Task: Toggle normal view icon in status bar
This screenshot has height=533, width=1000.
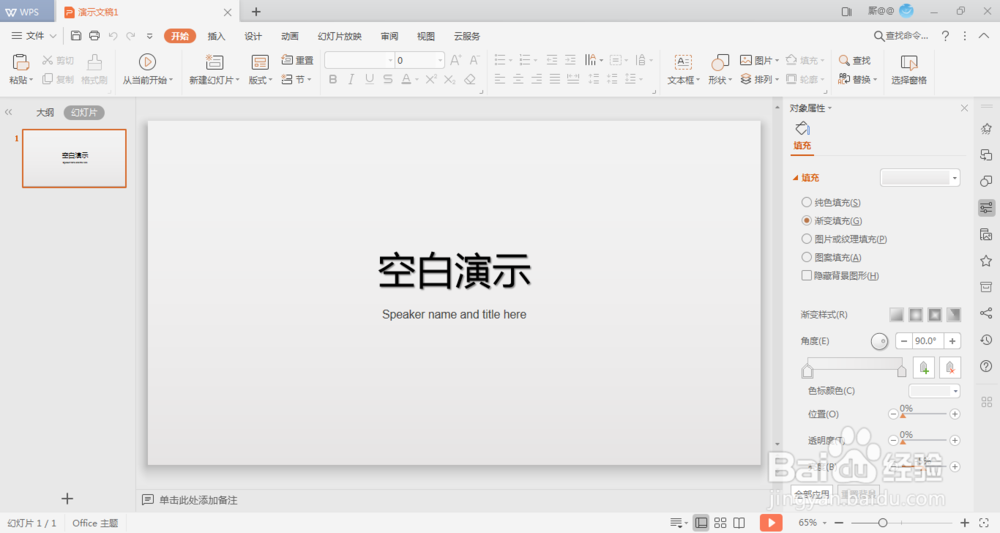Action: coord(701,523)
